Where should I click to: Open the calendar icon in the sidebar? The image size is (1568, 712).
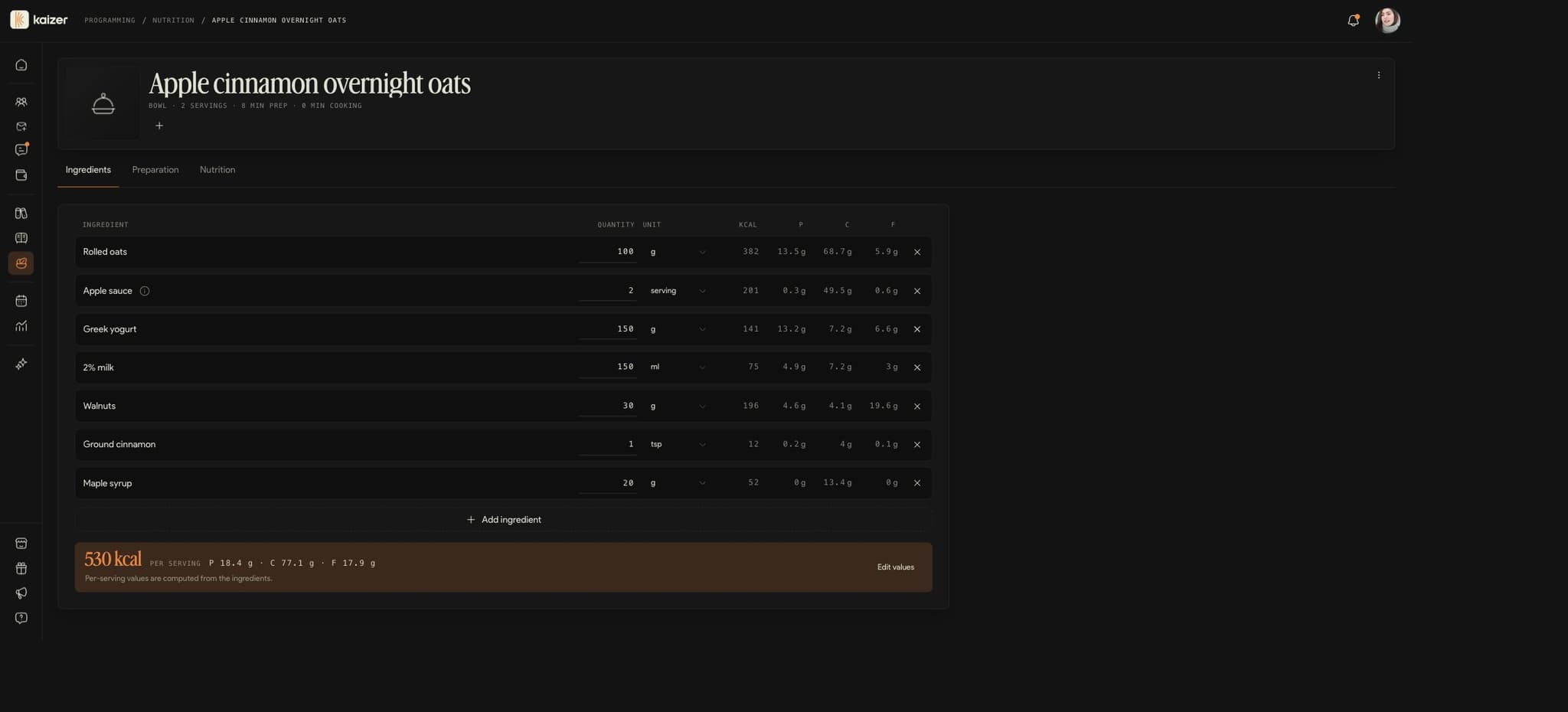(x=21, y=301)
